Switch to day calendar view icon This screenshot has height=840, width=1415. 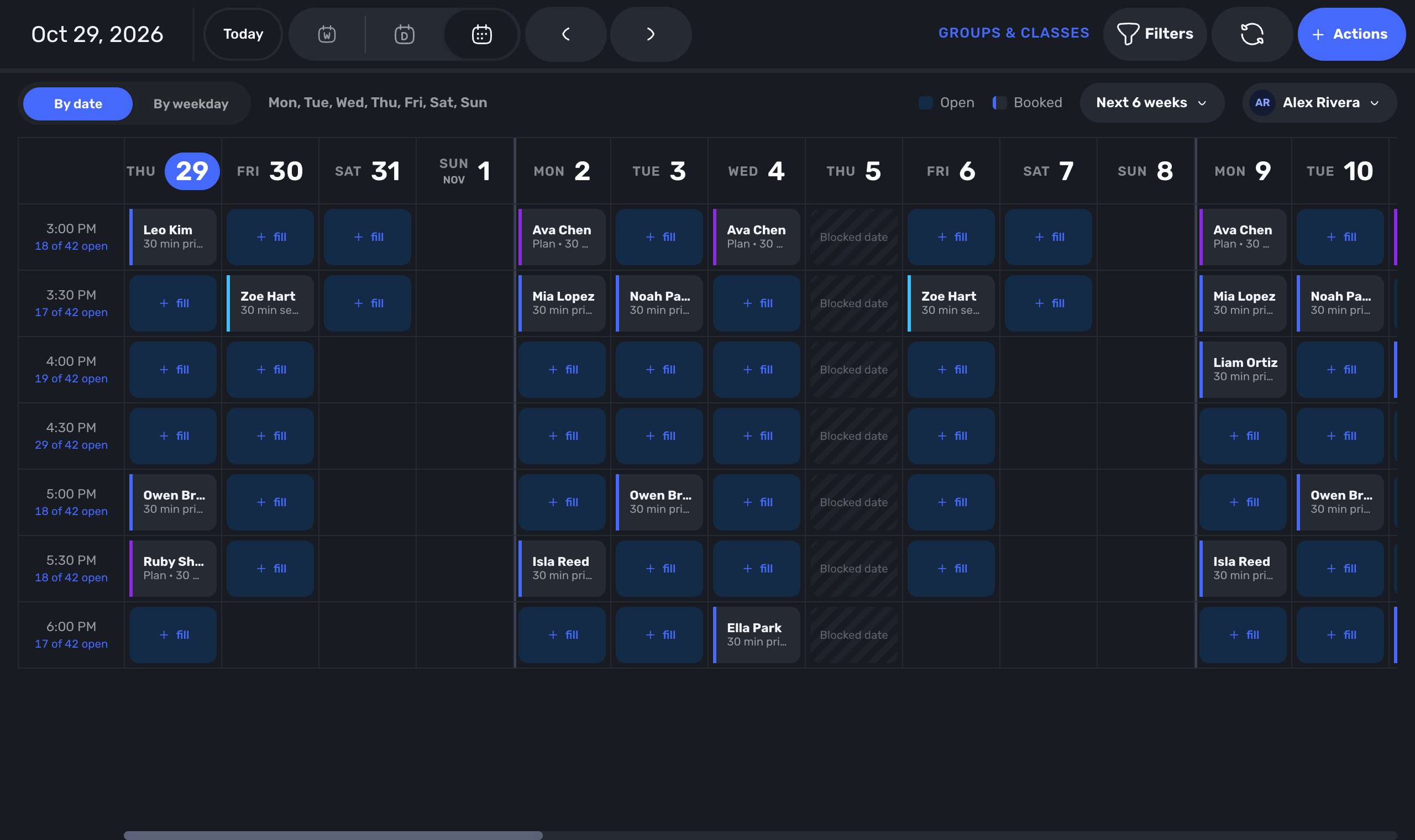[x=404, y=34]
